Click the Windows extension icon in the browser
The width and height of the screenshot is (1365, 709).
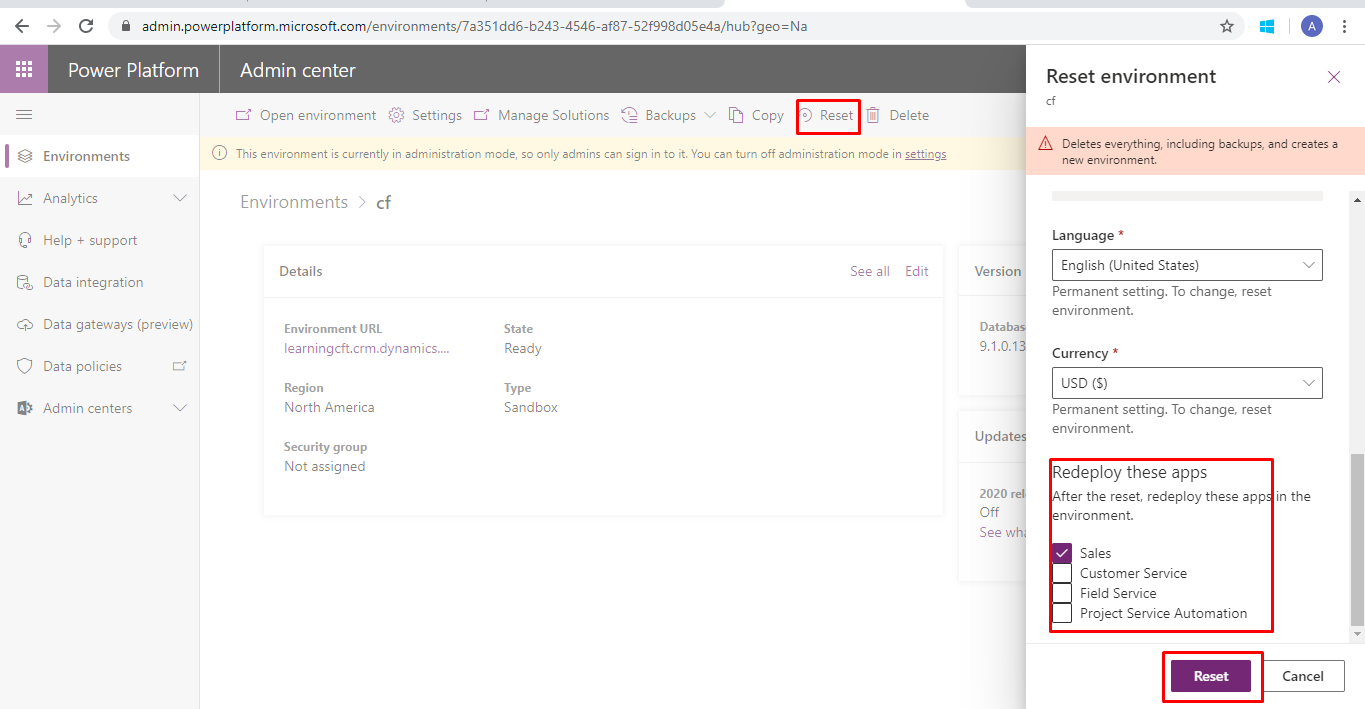pyautogui.click(x=1267, y=26)
